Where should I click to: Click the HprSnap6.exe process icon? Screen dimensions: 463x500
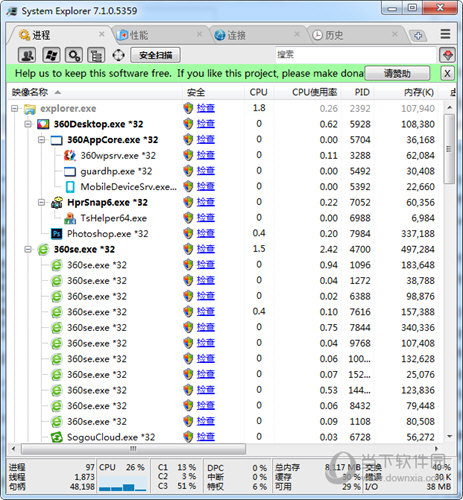[57, 202]
